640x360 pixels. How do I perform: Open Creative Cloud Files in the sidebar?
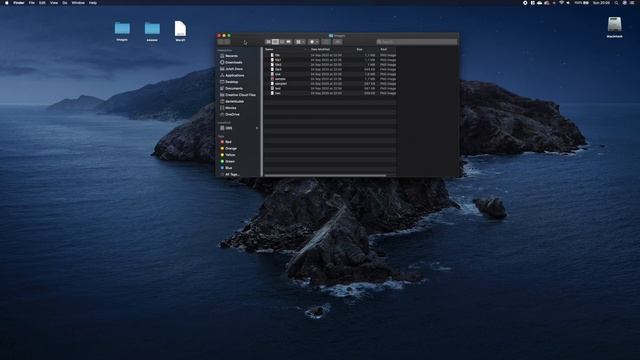[238, 95]
